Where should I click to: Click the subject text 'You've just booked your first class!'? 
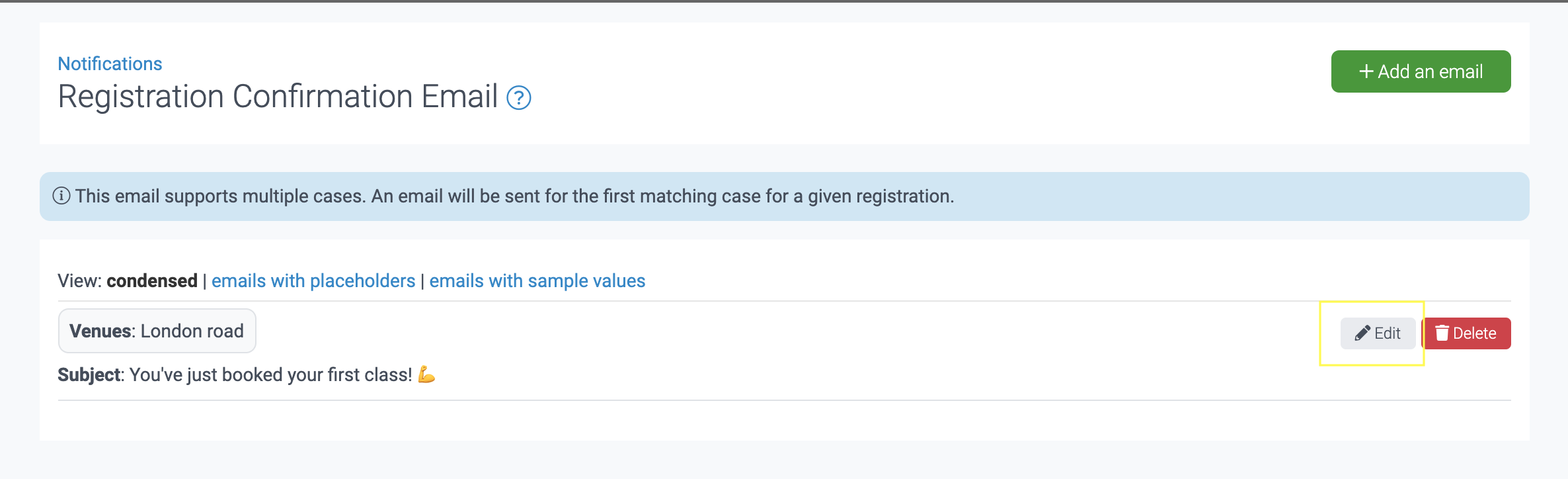[270, 374]
